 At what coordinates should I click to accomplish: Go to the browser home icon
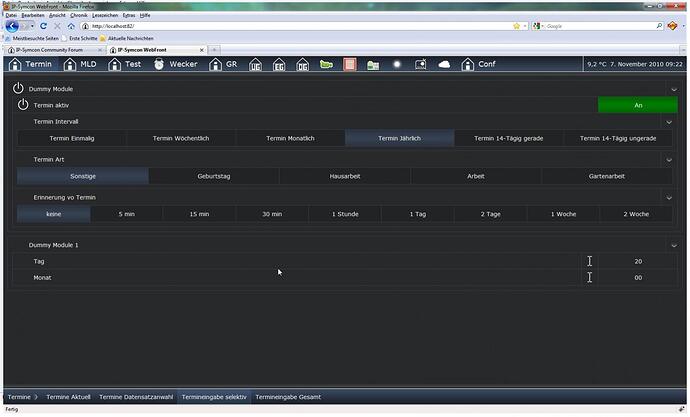tap(71, 26)
